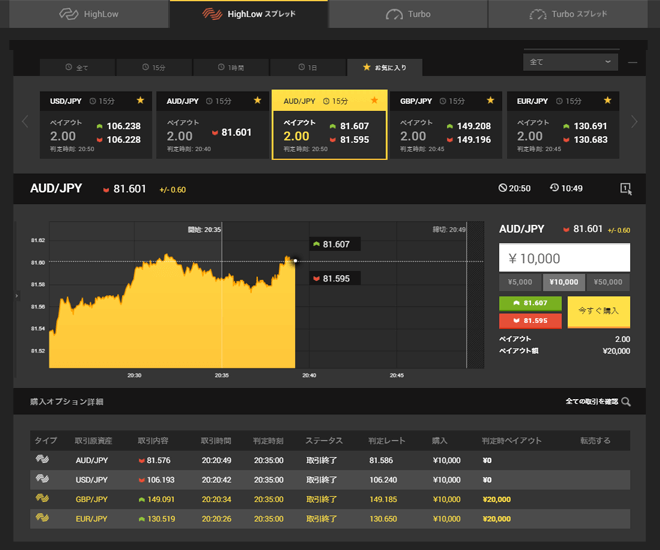This screenshot has width=660, height=550.
Task: Click the 今すぐ購入 buy now button
Action: (599, 312)
